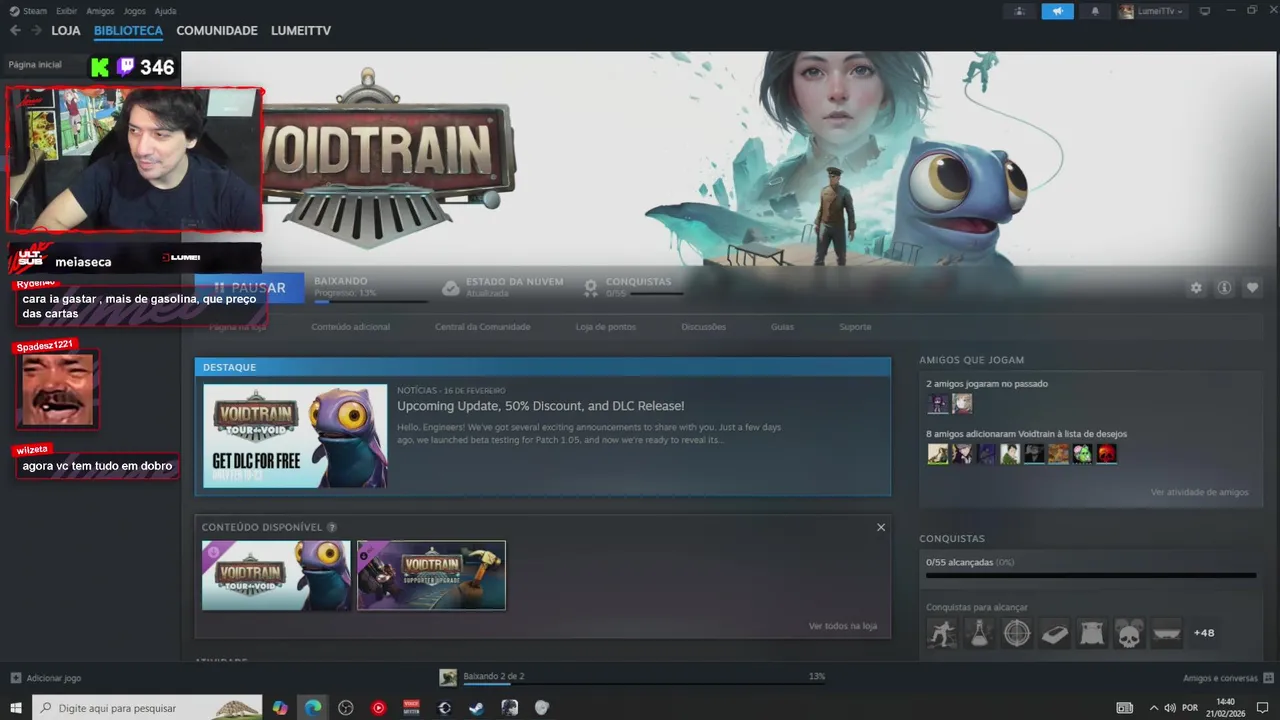Open the Supporter Upgrade DLC thumbnail

431,575
